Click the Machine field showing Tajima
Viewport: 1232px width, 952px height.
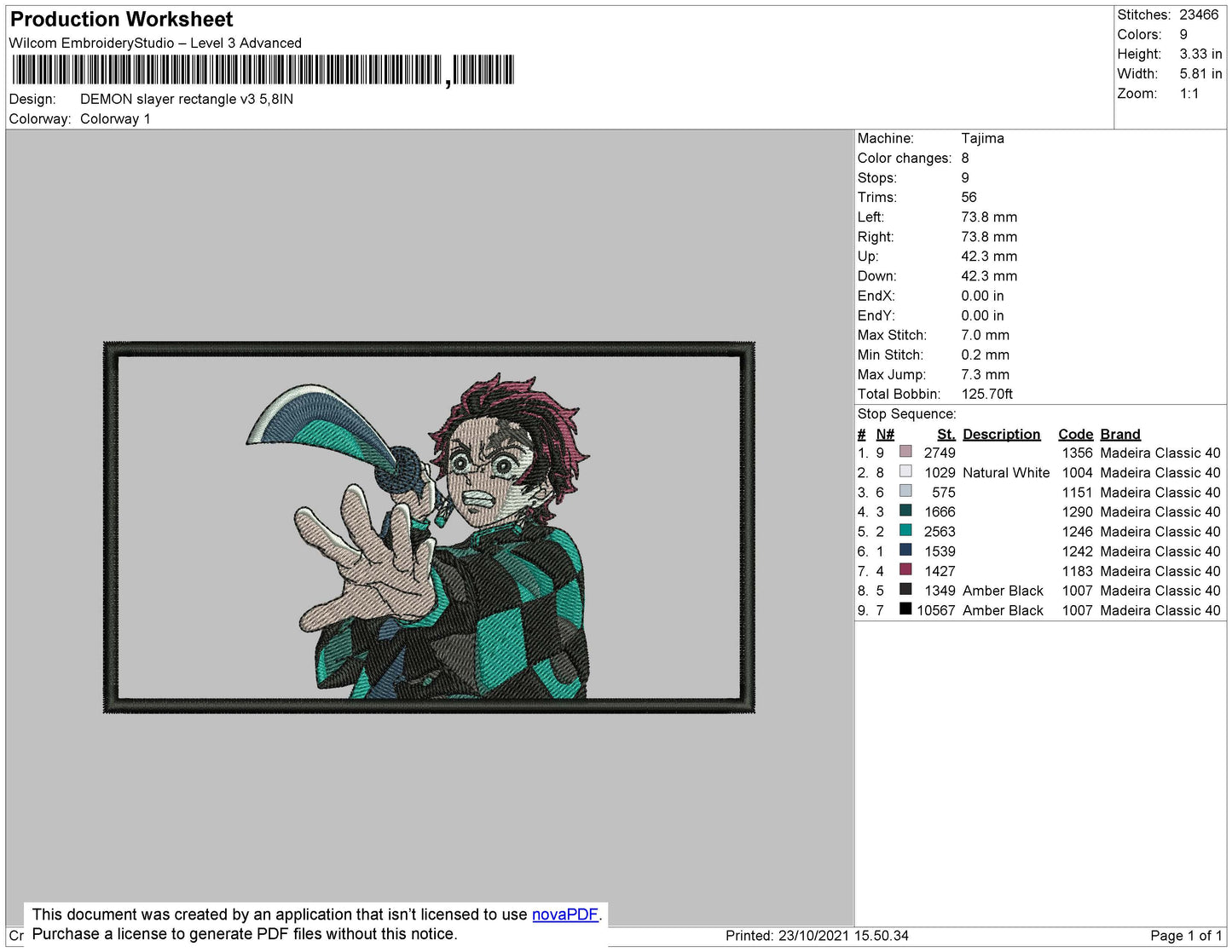(x=982, y=138)
